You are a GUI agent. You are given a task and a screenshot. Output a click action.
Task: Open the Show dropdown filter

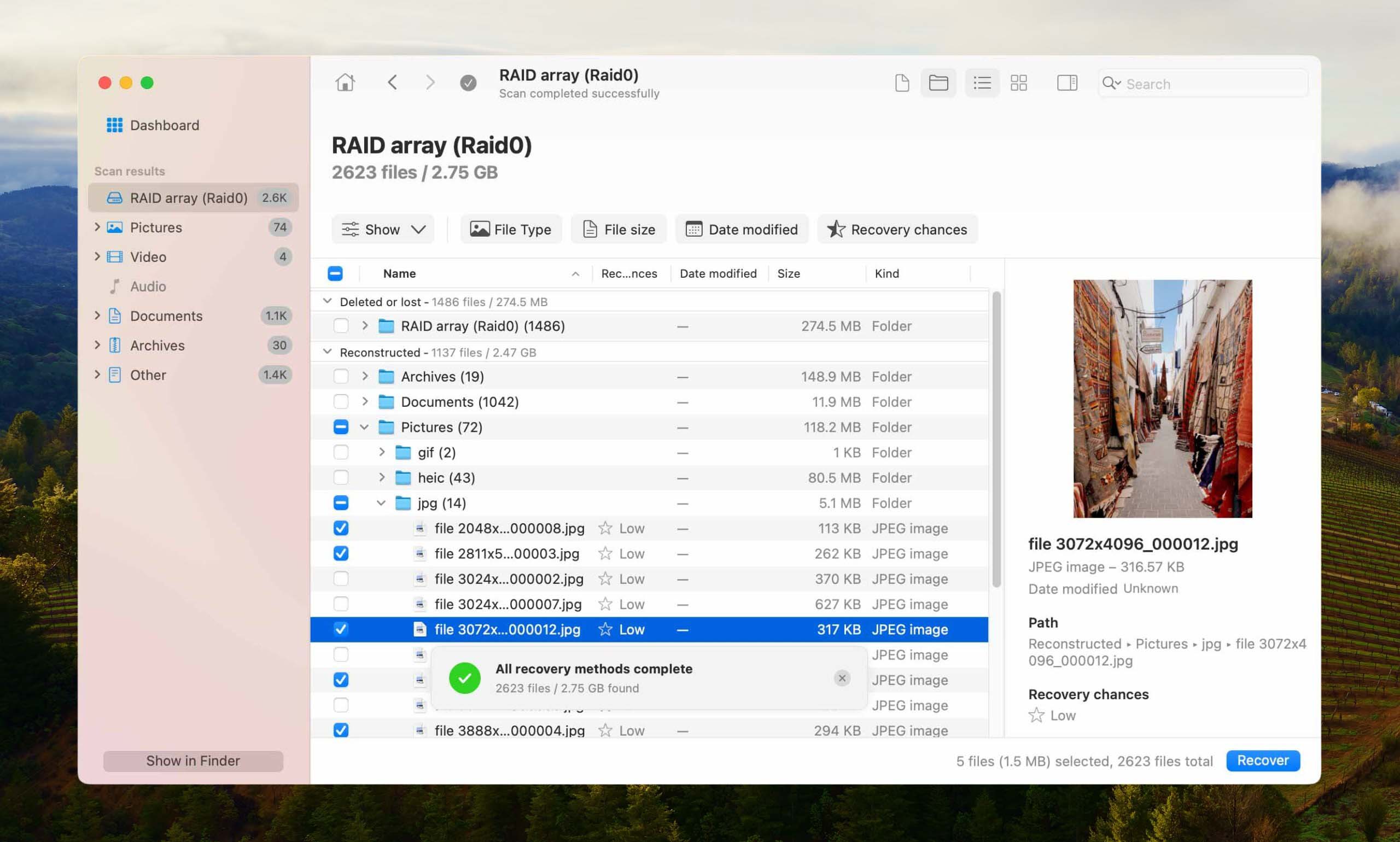(x=383, y=229)
